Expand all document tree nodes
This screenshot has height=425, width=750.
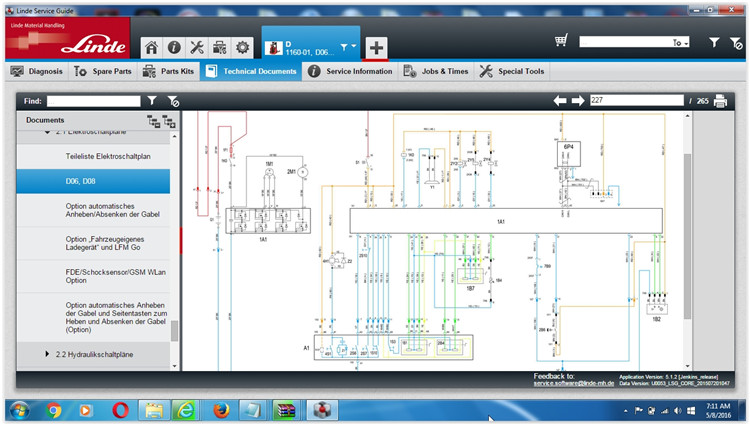pyautogui.click(x=169, y=121)
